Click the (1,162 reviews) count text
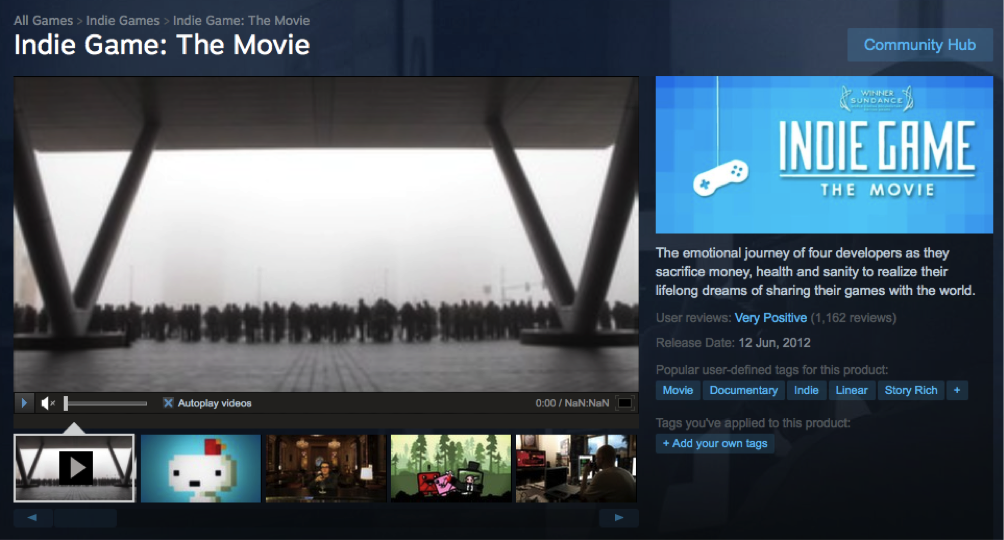1004x540 pixels. click(x=854, y=318)
